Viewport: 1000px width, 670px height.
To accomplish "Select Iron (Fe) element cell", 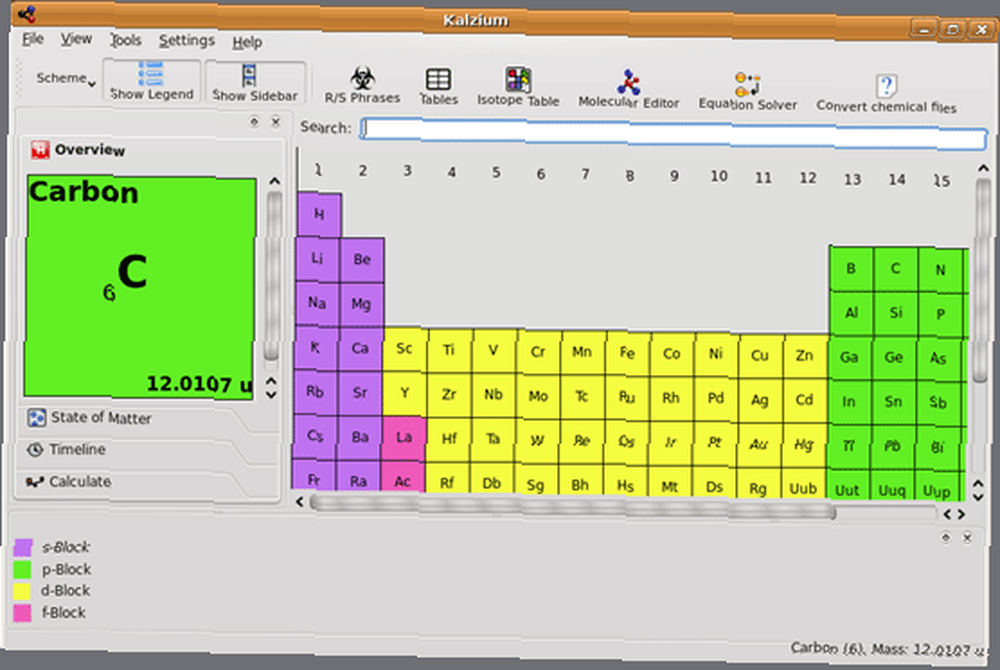I will (x=628, y=353).
